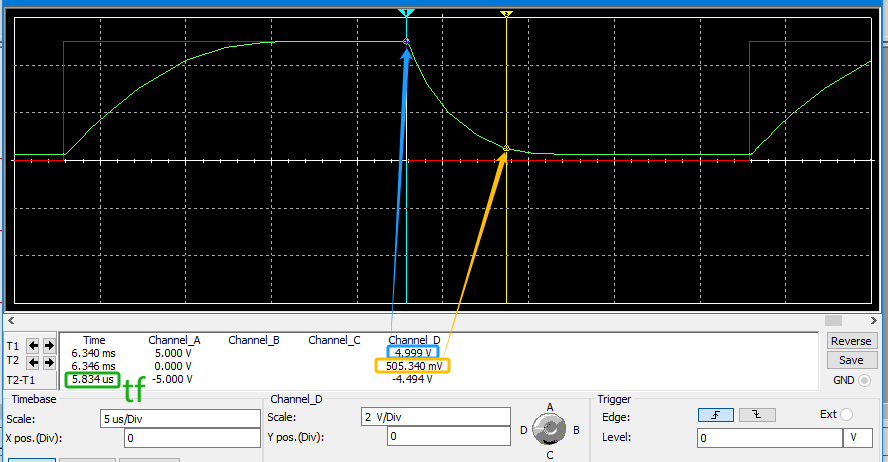888x462 pixels.
Task: Click the Channel_A T1 reading 5.000 V
Action: coord(173,353)
